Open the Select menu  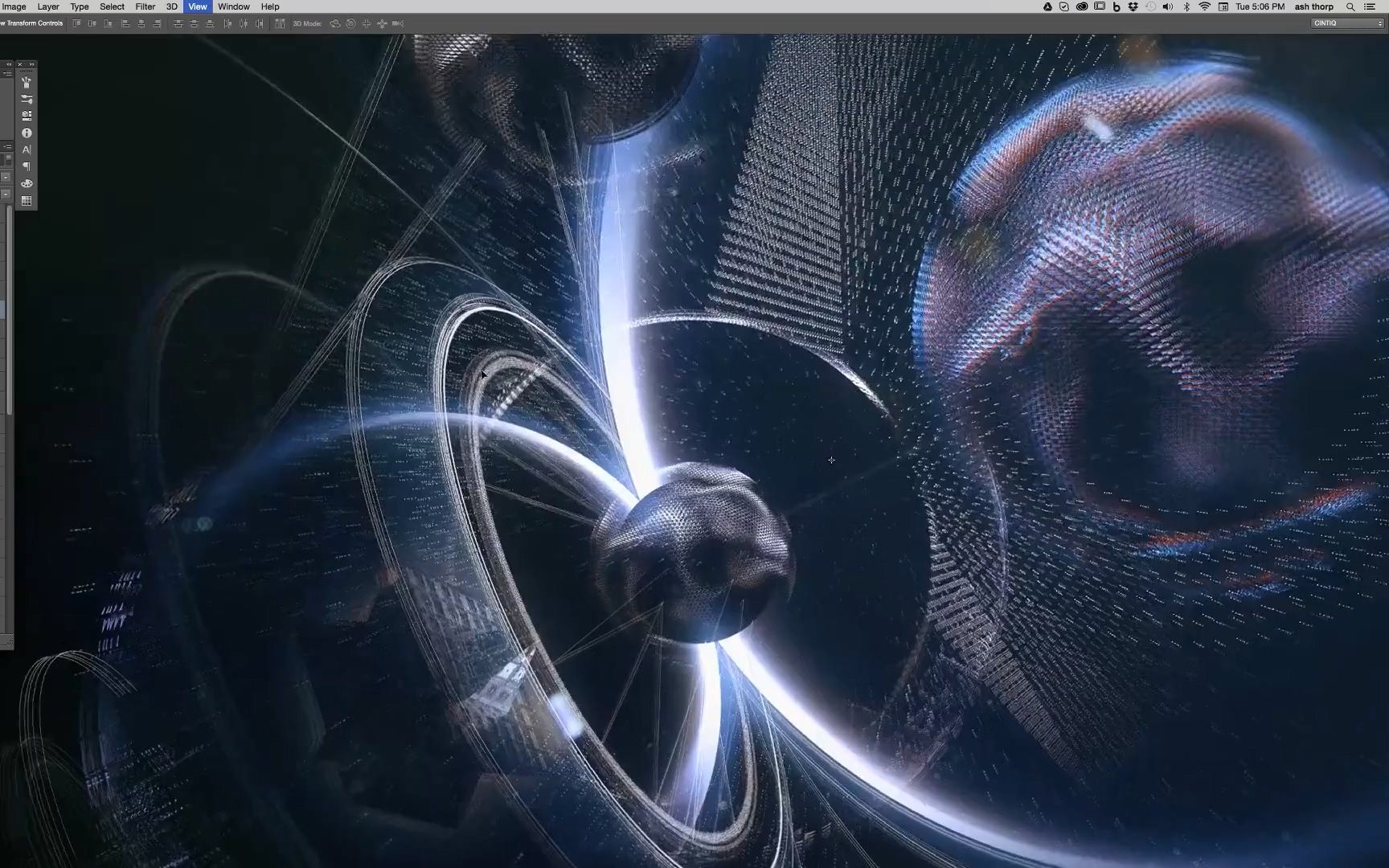click(112, 6)
